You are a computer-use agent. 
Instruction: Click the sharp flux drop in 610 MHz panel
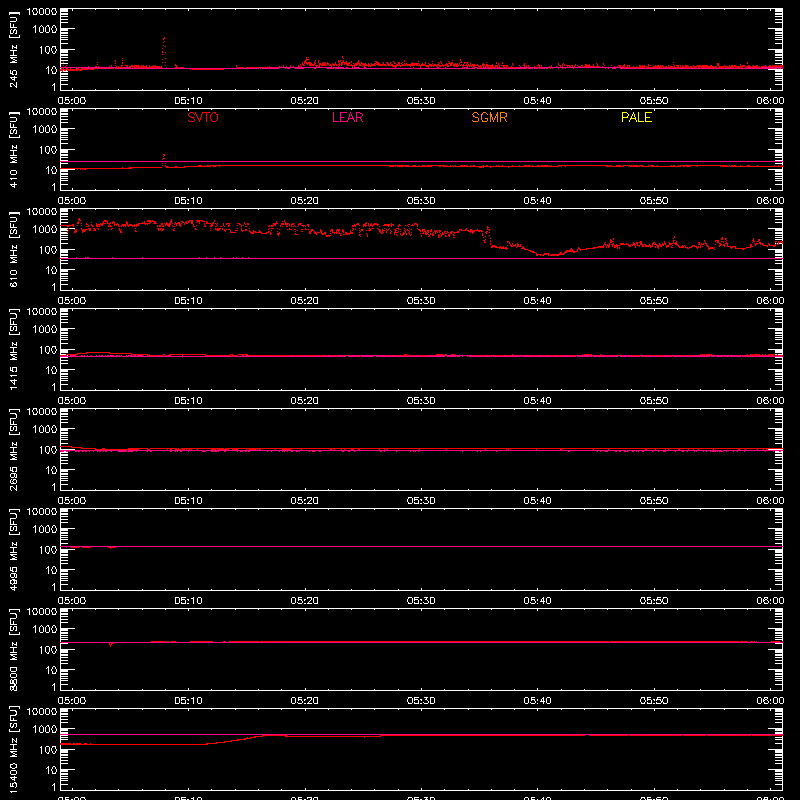point(489,237)
